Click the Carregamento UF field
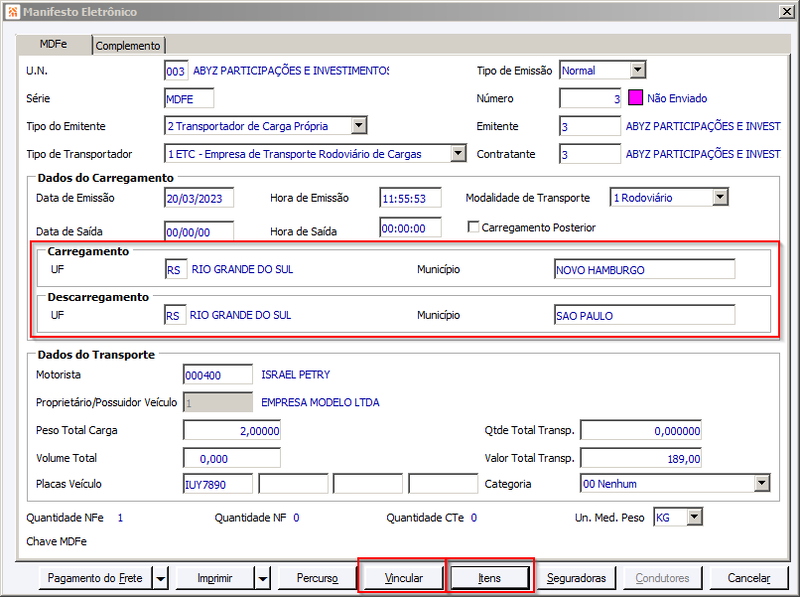800x597 pixels. point(176,269)
